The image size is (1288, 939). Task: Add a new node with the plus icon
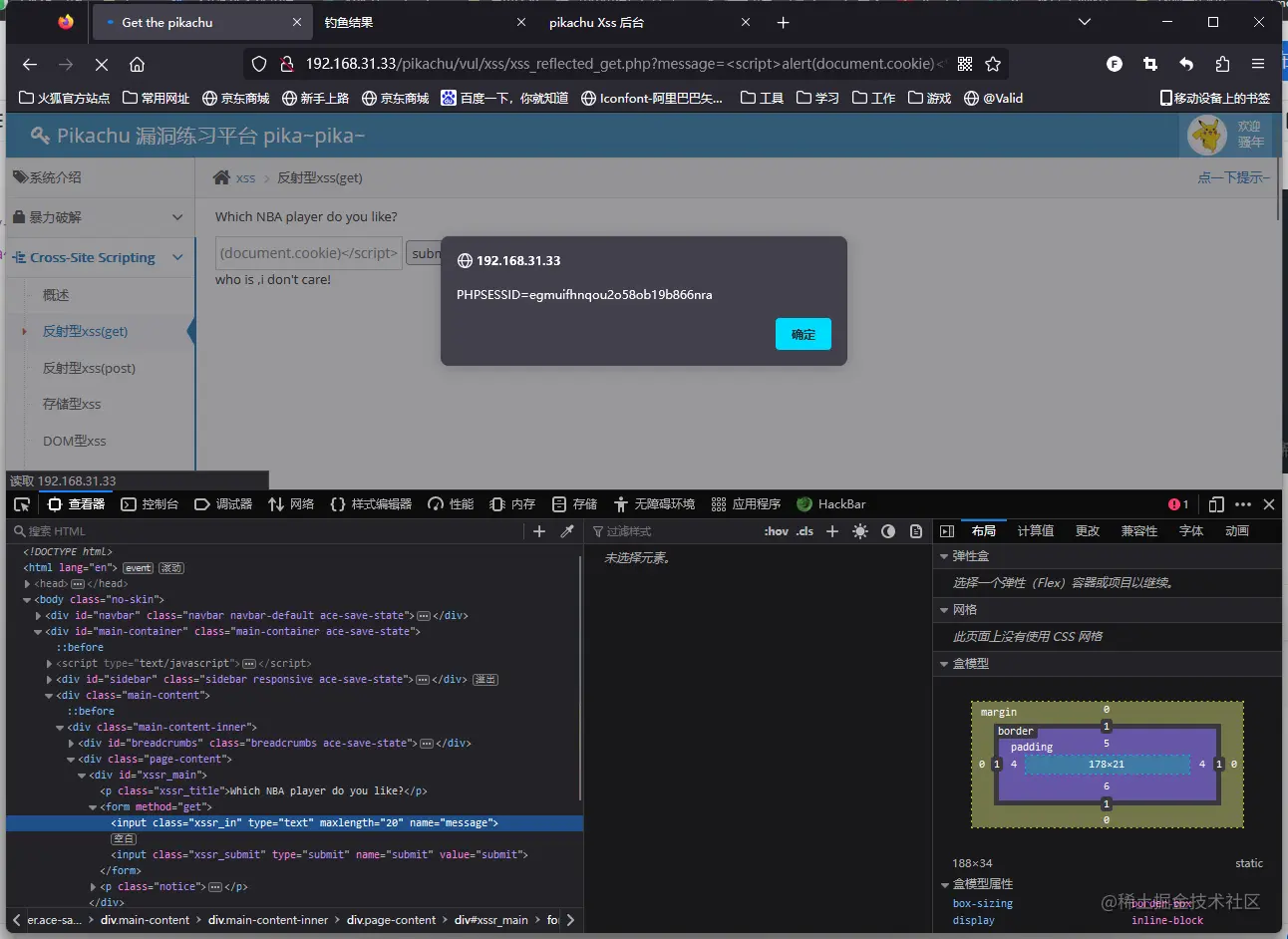click(x=539, y=531)
